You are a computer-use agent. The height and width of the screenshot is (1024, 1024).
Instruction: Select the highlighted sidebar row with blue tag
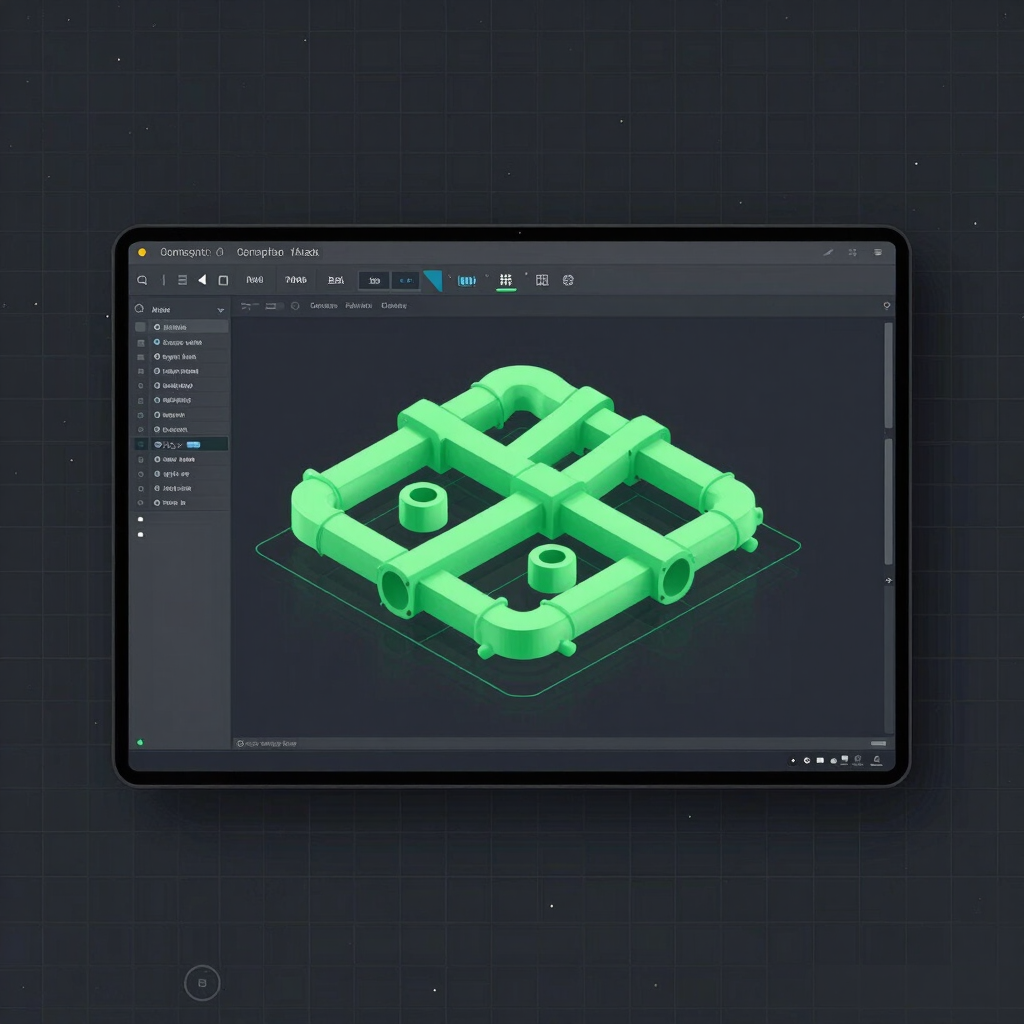[181, 444]
